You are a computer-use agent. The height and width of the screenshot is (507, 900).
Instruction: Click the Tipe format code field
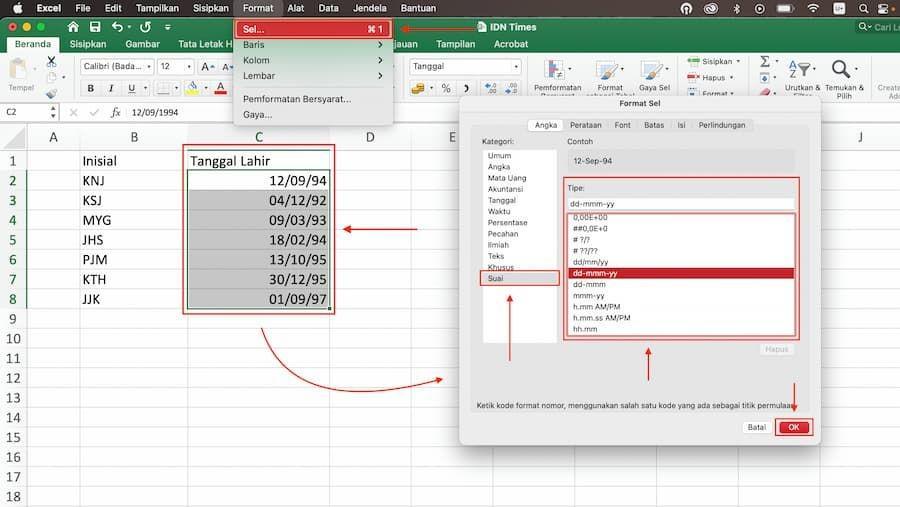click(681, 204)
